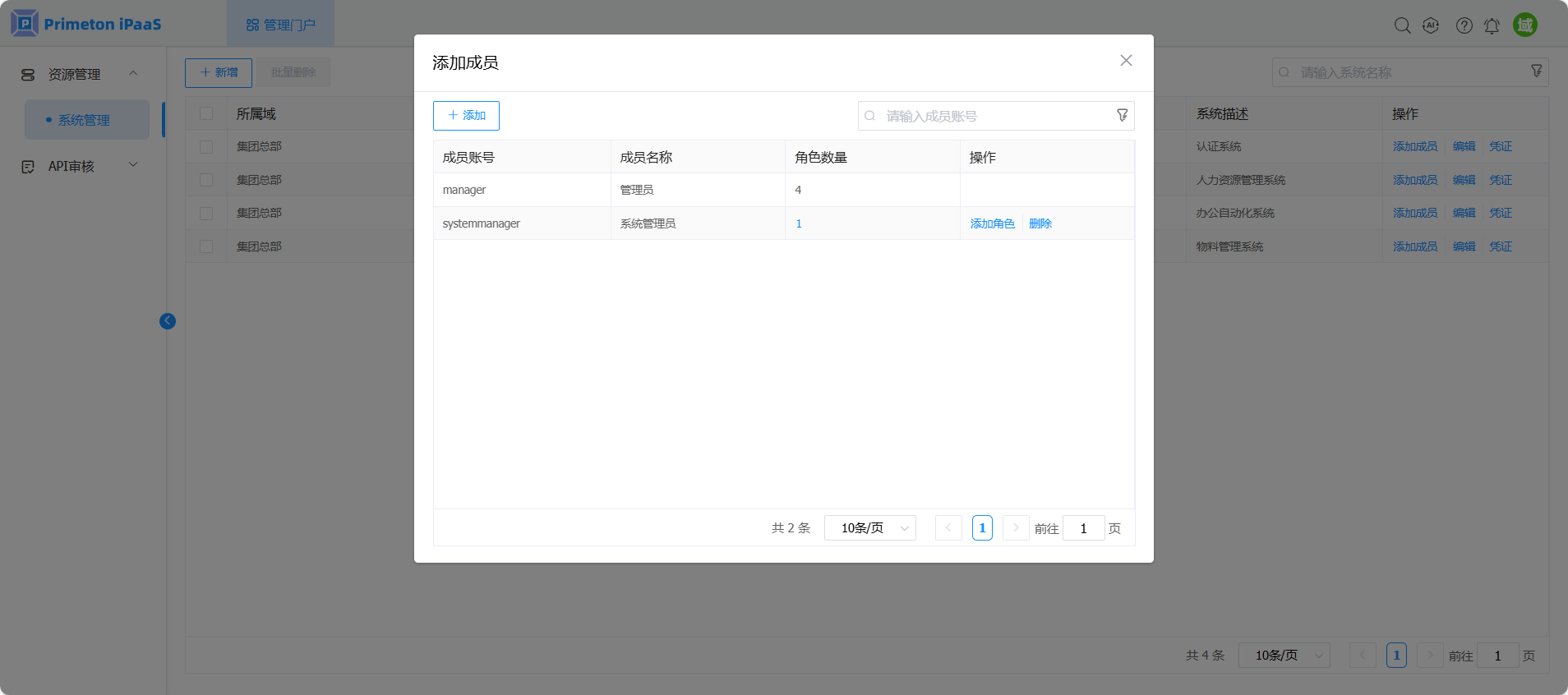This screenshot has width=1568, height=695.
Task: Close the 添加成员 dialog
Action: [1126, 61]
